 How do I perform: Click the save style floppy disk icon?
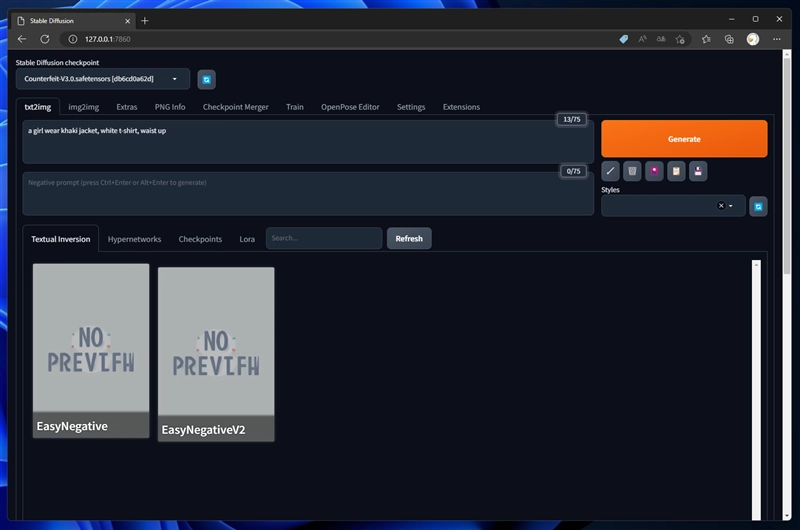click(x=698, y=171)
